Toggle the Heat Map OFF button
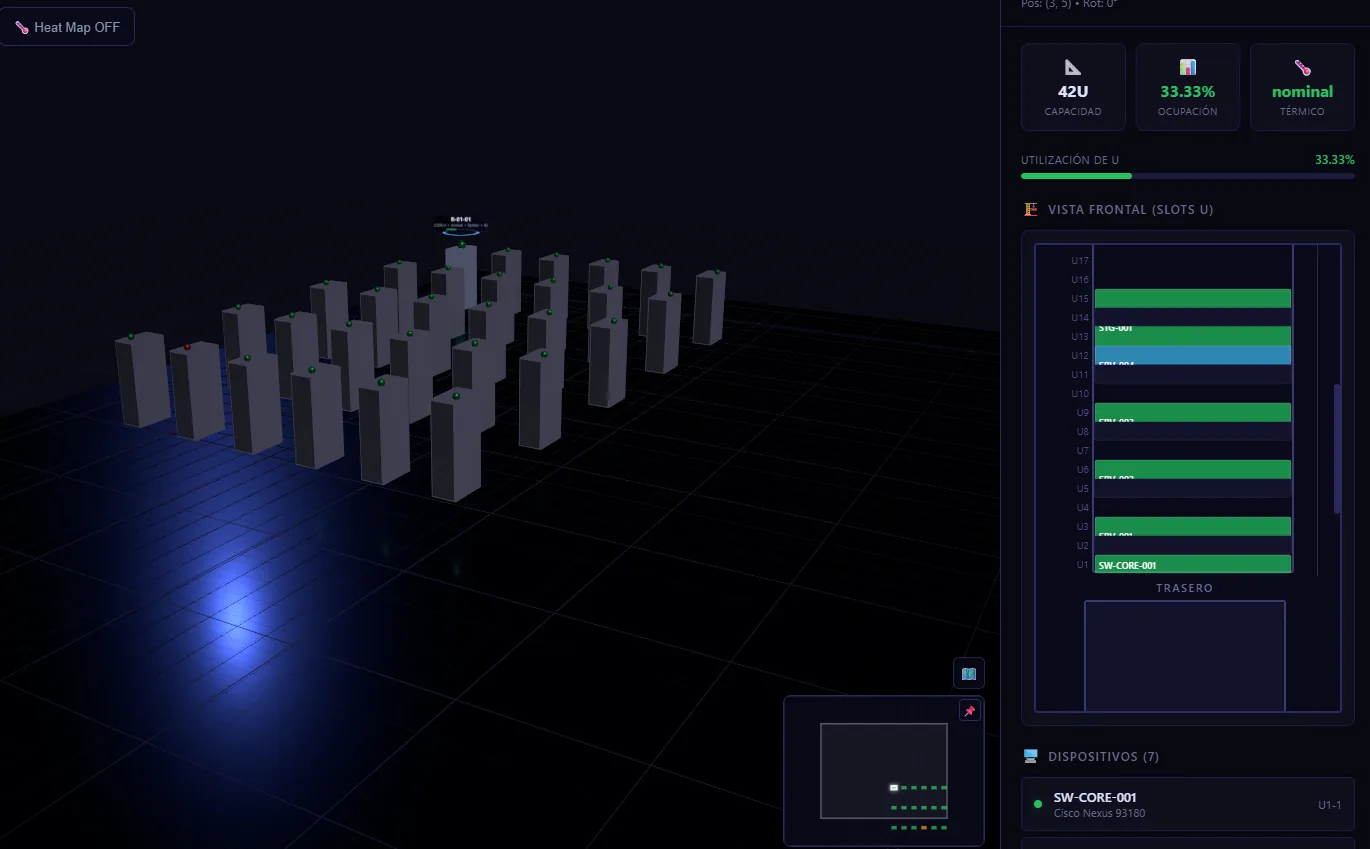 coord(67,27)
